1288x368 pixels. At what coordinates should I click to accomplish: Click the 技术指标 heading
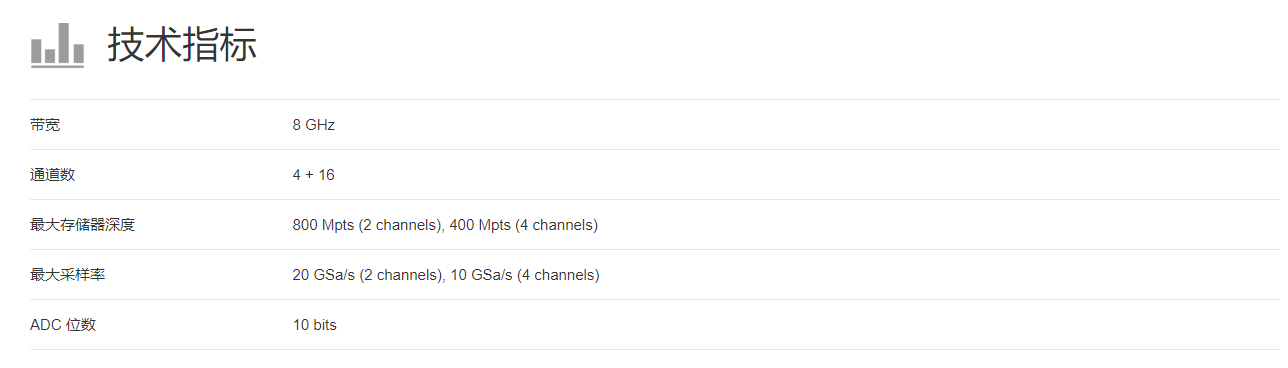click(182, 45)
